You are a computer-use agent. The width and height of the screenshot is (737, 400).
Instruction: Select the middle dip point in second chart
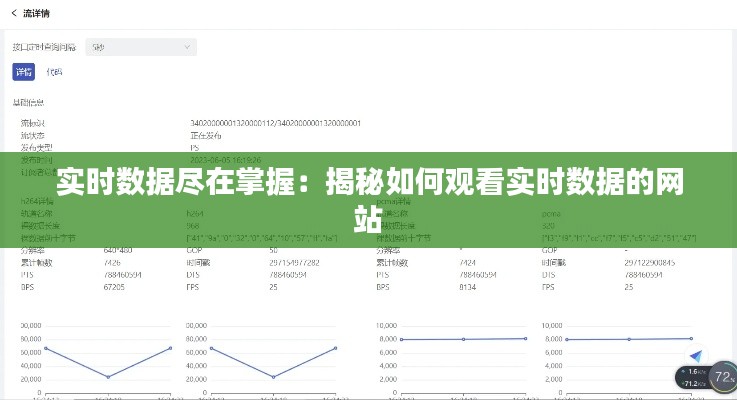[275, 377]
